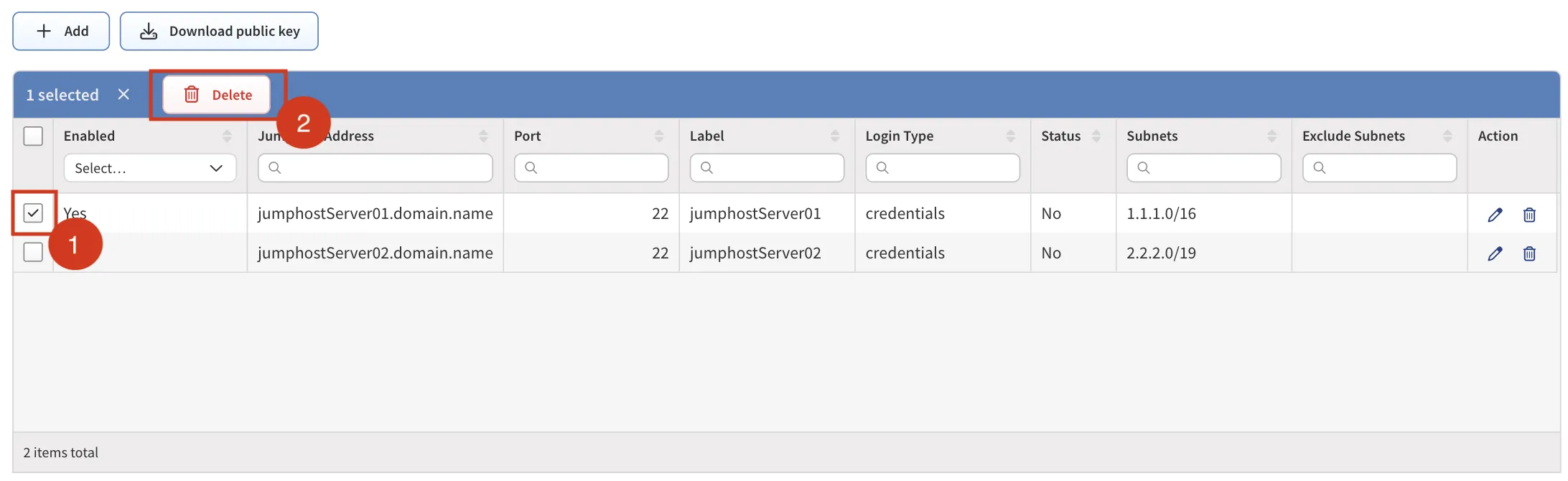
Task: Click the Add button
Action: click(61, 31)
